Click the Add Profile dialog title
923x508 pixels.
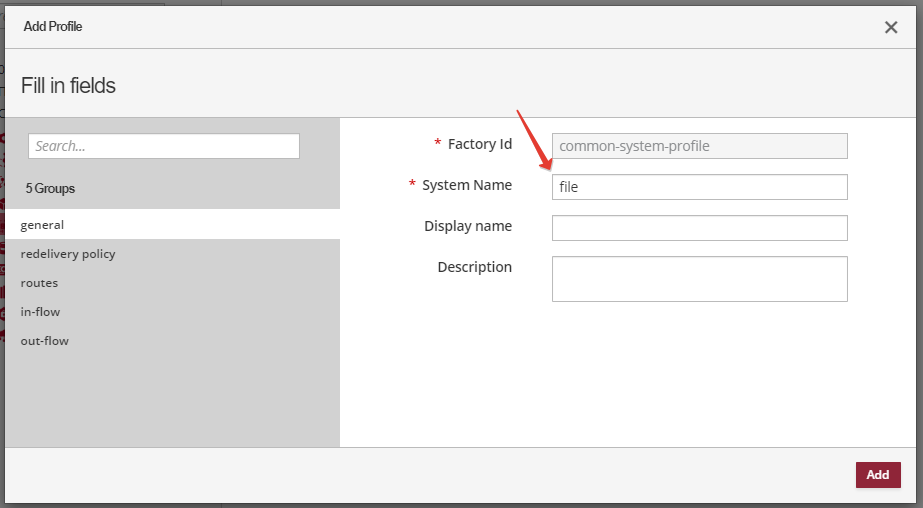[x=53, y=27]
